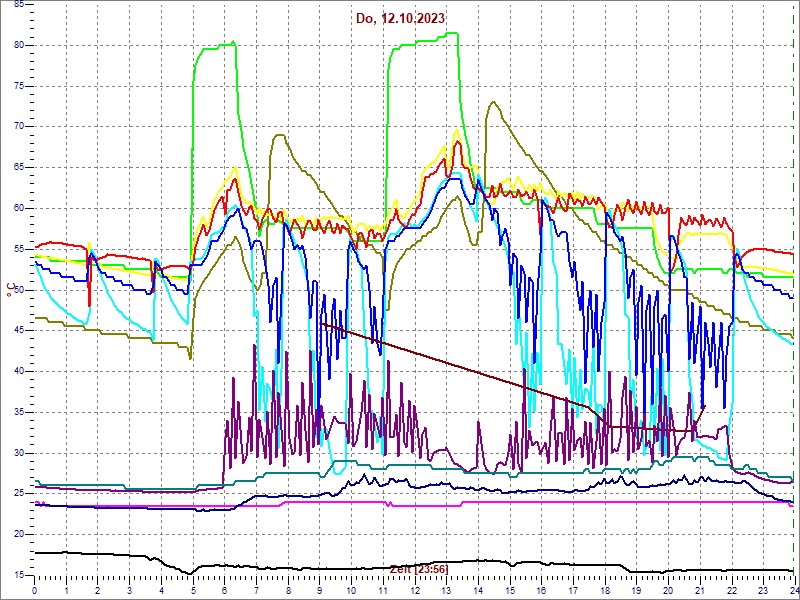This screenshot has width=800, height=600.
Task: Click hour "23" on the time axis
Action: click(x=762, y=590)
